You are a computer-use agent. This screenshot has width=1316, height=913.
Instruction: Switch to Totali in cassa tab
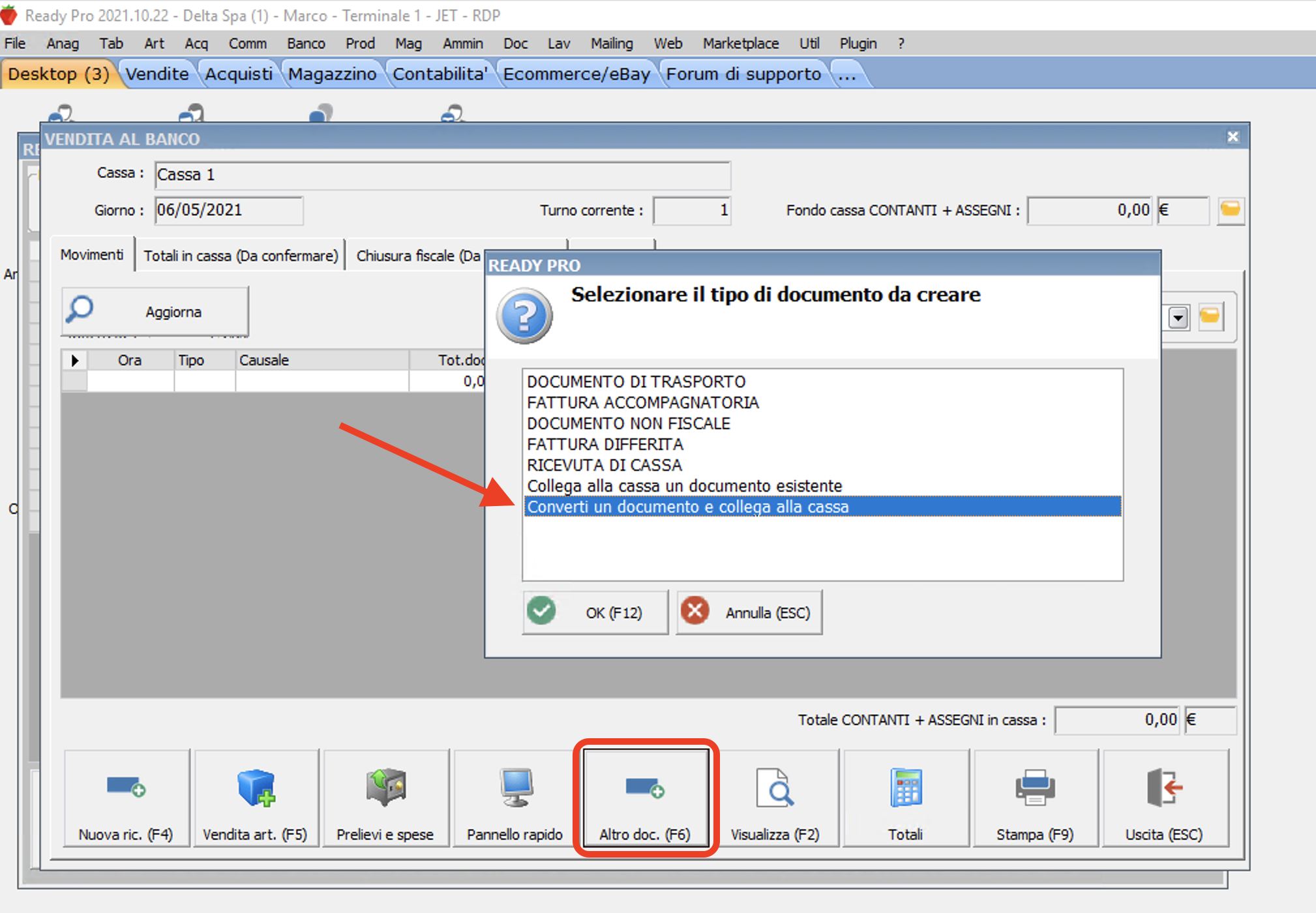pos(241,256)
